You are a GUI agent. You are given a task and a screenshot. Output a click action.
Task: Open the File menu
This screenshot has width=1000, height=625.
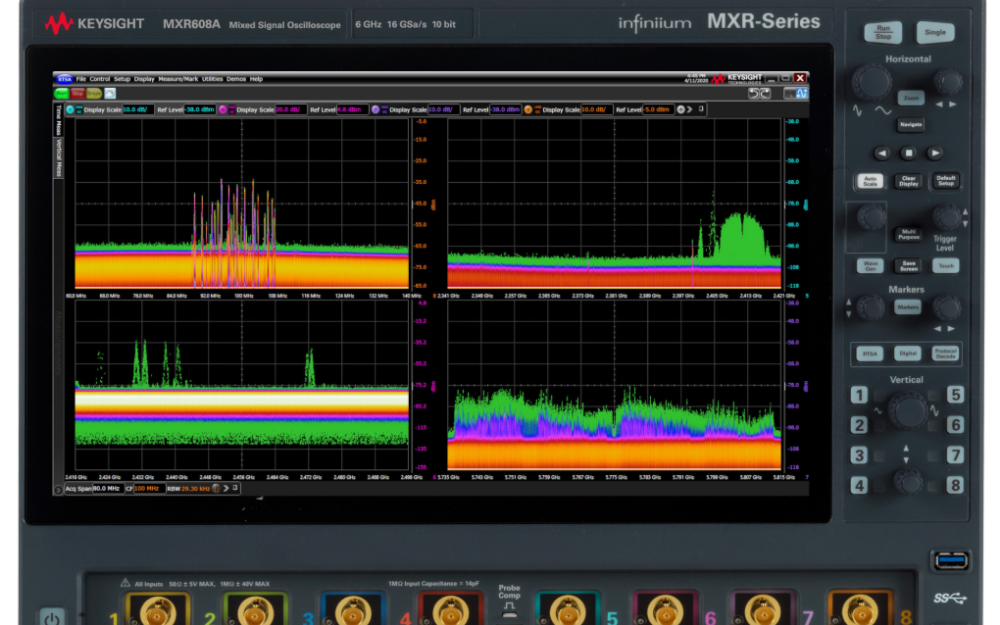(81, 79)
